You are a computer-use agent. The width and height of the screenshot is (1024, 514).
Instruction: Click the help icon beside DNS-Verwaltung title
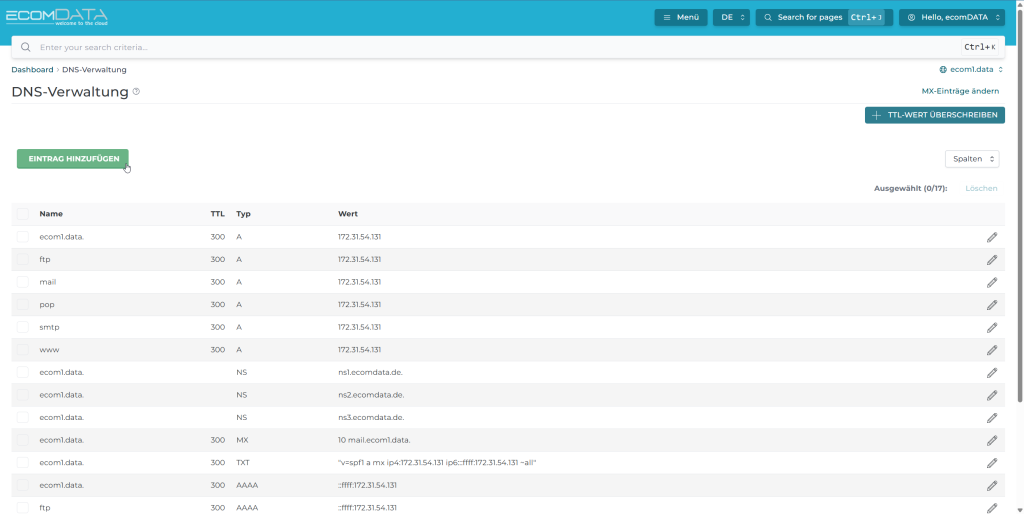coord(136,92)
